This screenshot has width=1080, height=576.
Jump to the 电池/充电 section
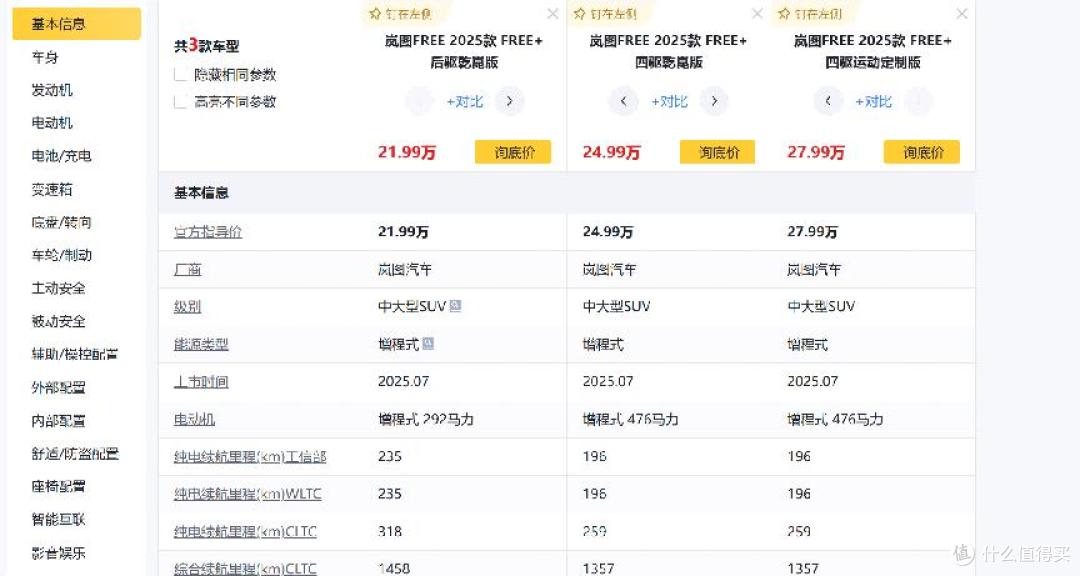point(61,156)
